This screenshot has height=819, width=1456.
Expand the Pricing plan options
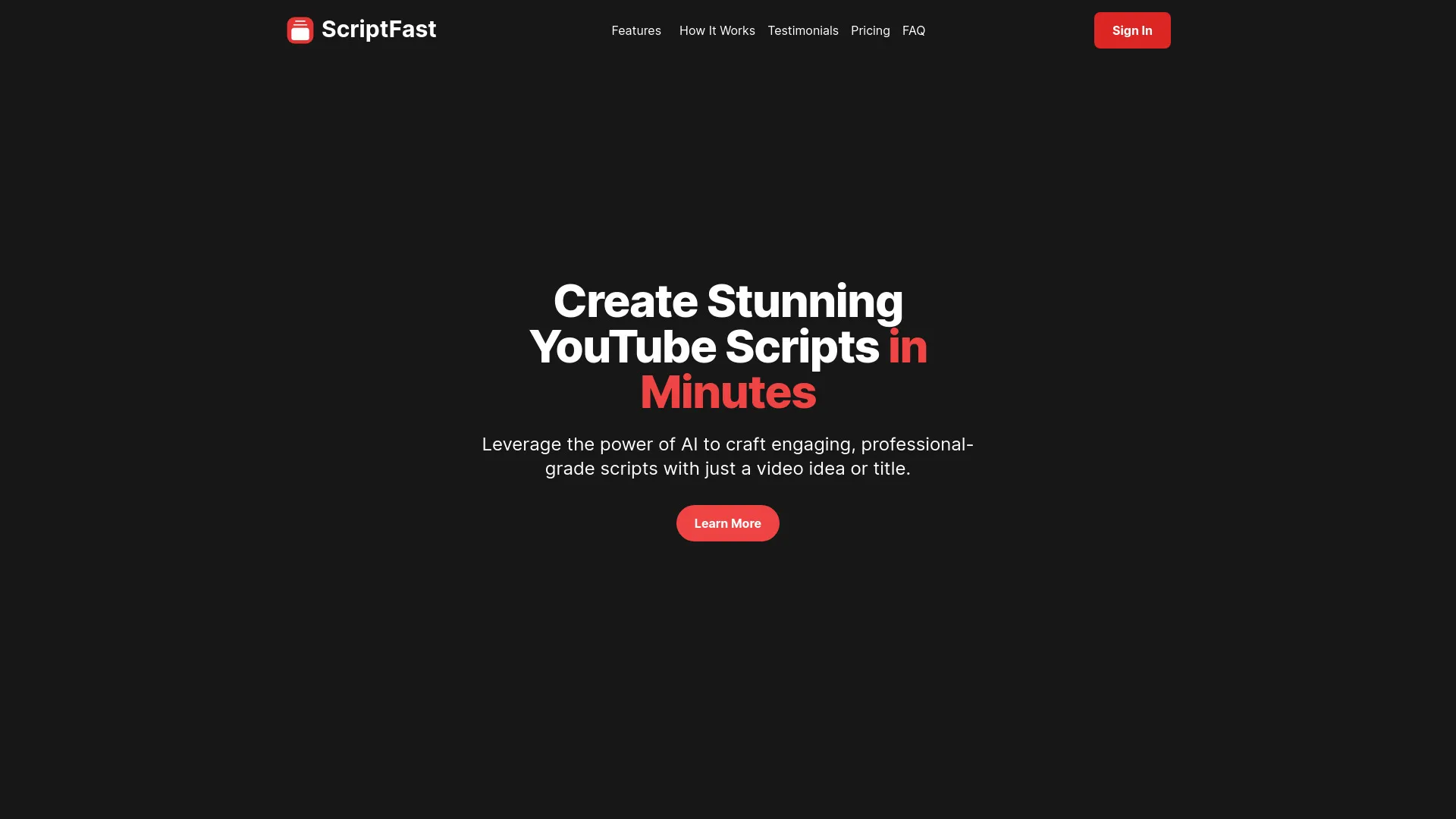click(870, 30)
